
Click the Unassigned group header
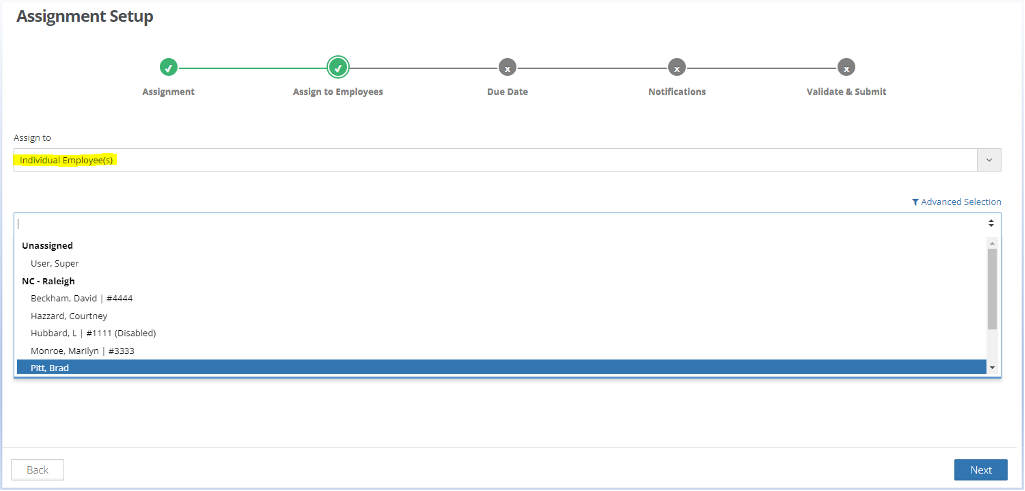coord(47,246)
